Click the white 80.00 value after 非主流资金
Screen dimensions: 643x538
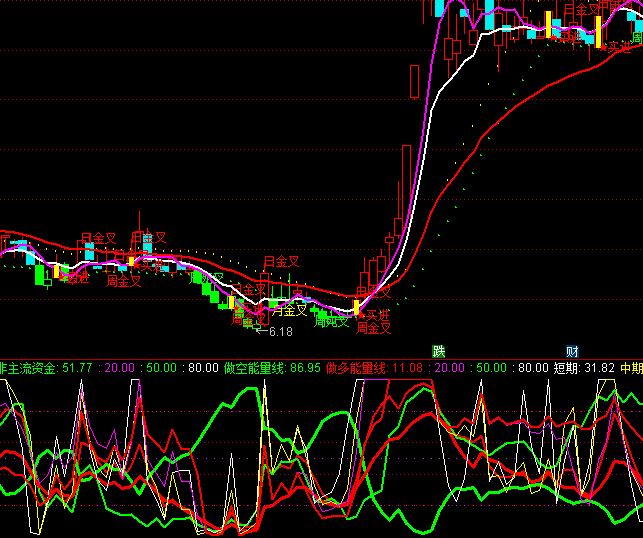coord(201,368)
